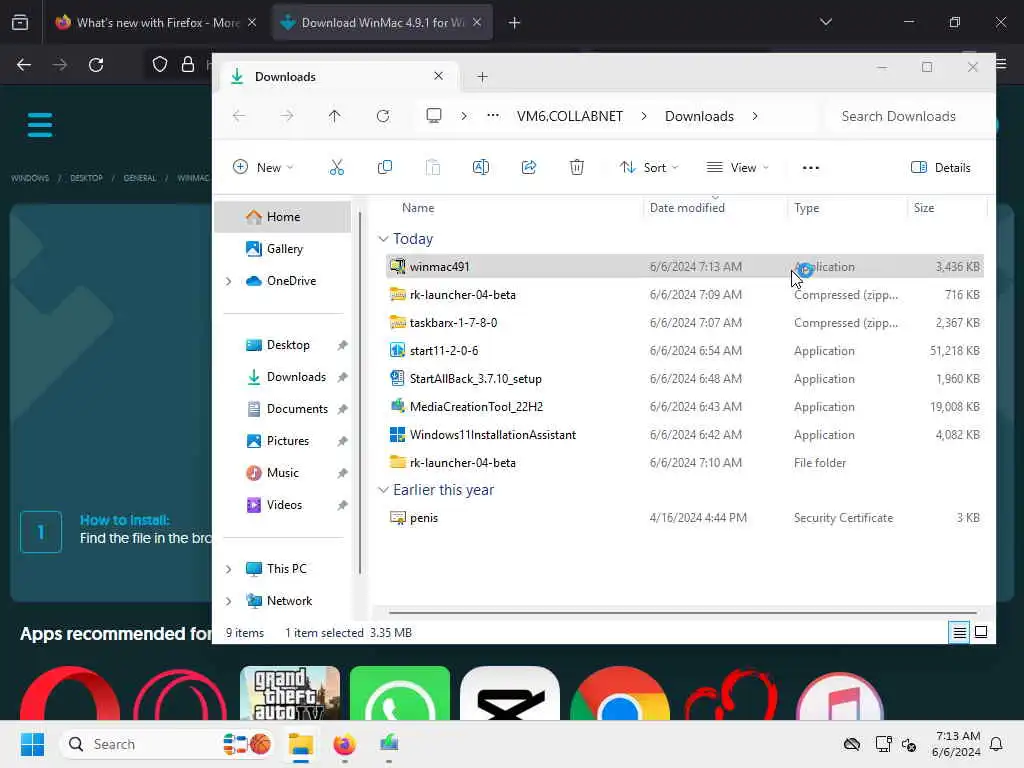
Task: Expand OneDrive in navigation pane
Action: point(229,281)
